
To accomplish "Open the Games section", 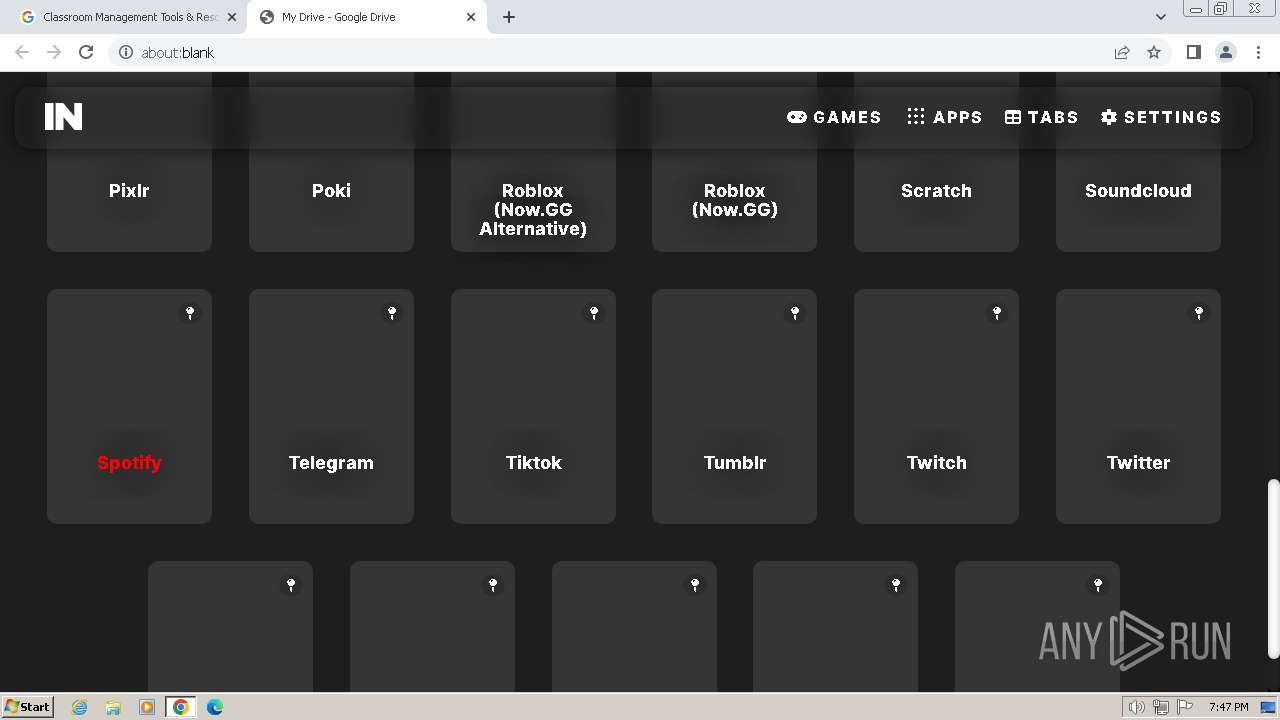I will 834,117.
